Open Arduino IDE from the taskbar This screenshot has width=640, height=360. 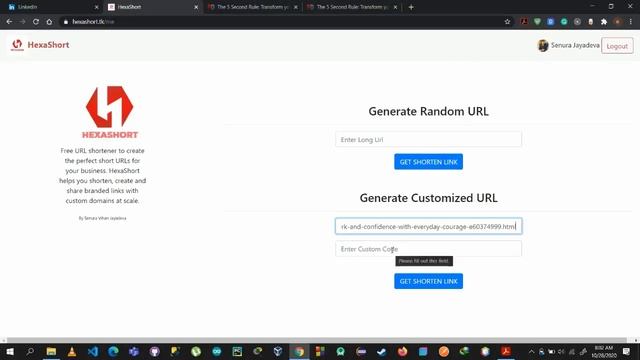point(216,351)
